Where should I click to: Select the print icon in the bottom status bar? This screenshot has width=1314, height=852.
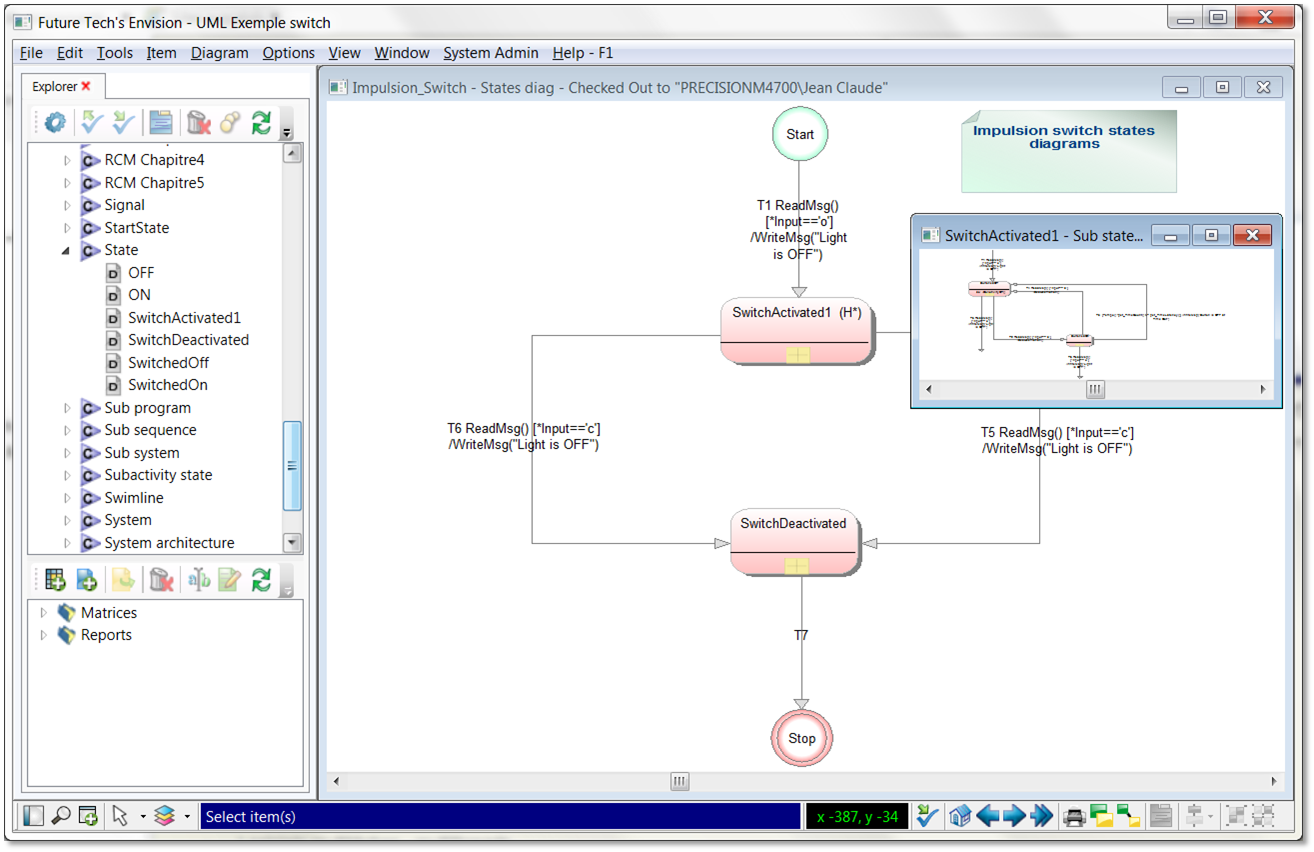(x=1073, y=816)
